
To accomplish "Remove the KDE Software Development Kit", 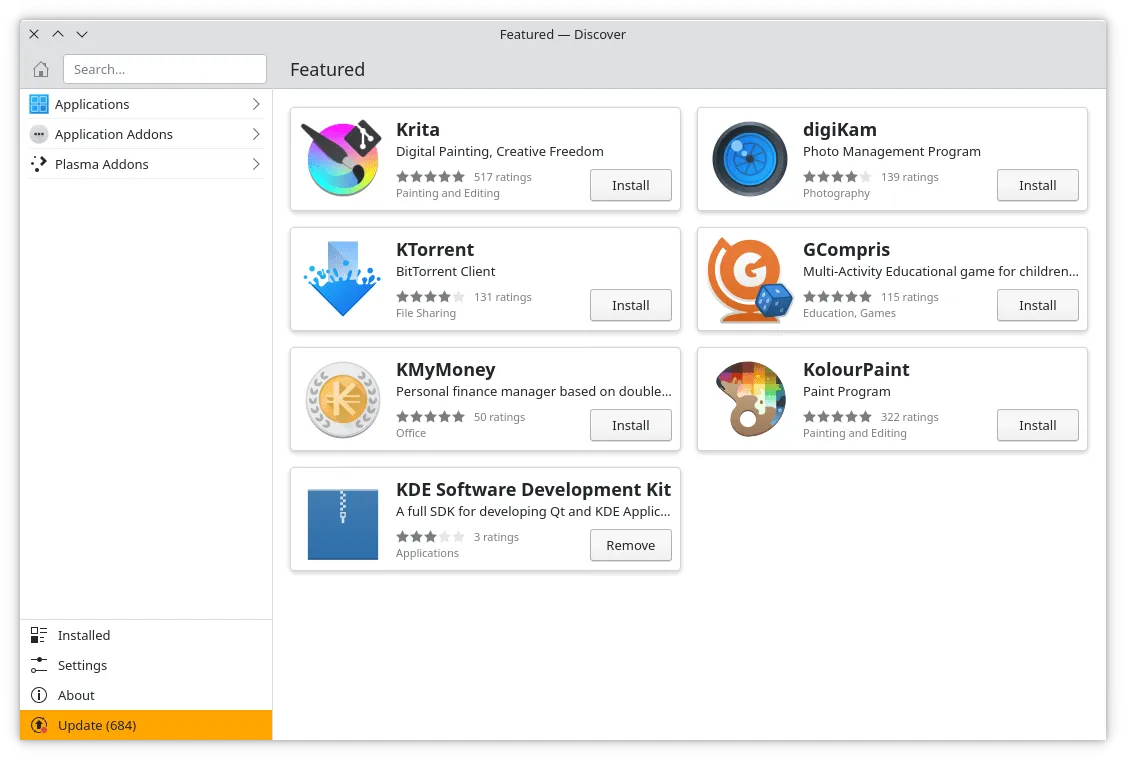I will tap(630, 545).
